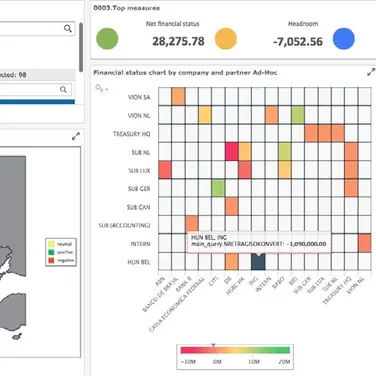Focus the search field below the 'ected: 98' bar
This screenshot has height=376, width=376.
35,89
